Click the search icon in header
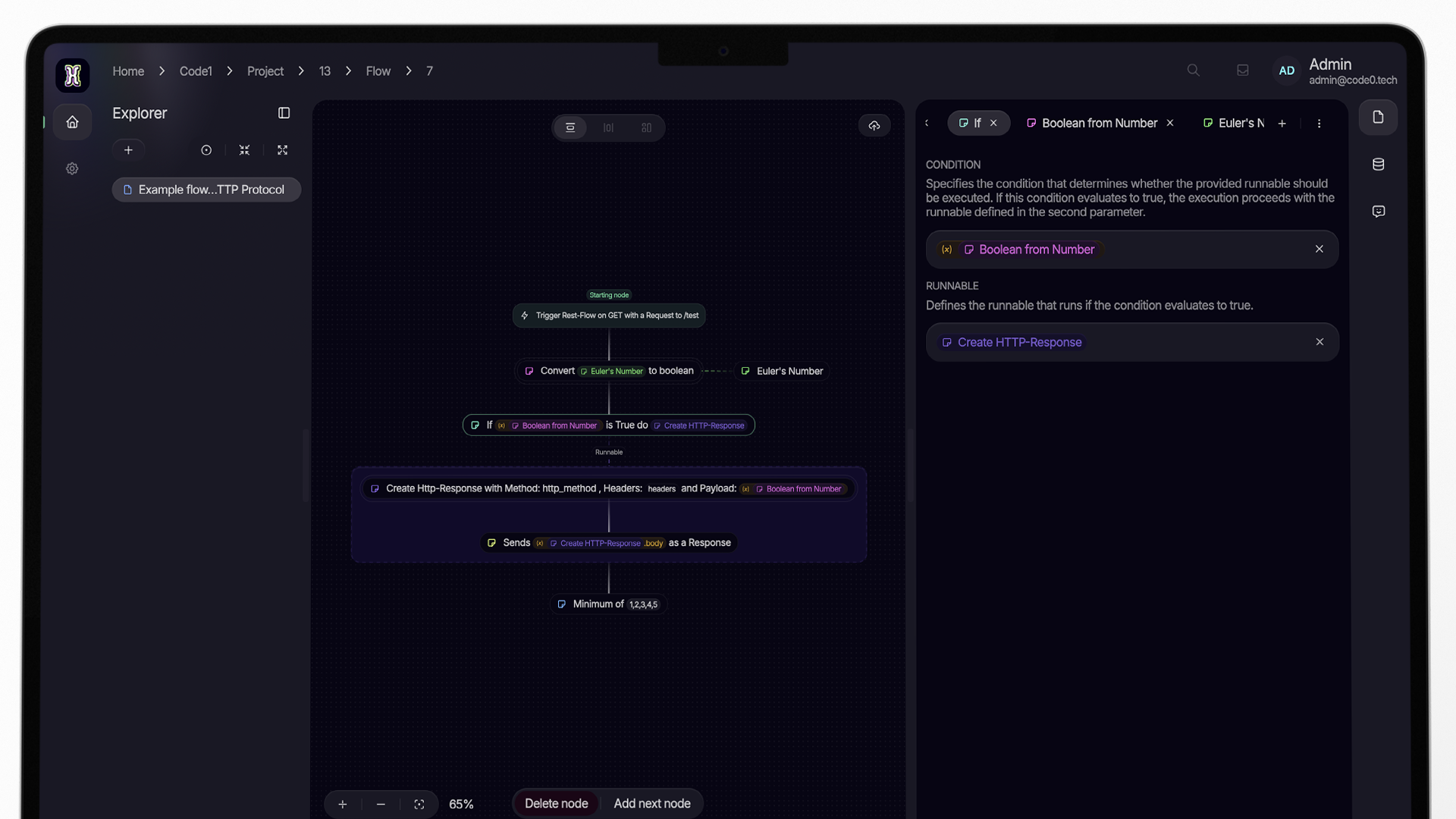The image size is (1456, 819). tap(1193, 71)
